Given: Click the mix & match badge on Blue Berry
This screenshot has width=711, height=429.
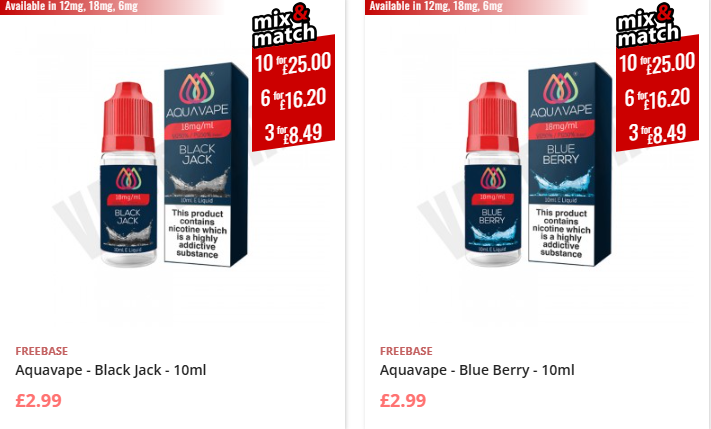Looking at the screenshot, I should click(x=648, y=25).
